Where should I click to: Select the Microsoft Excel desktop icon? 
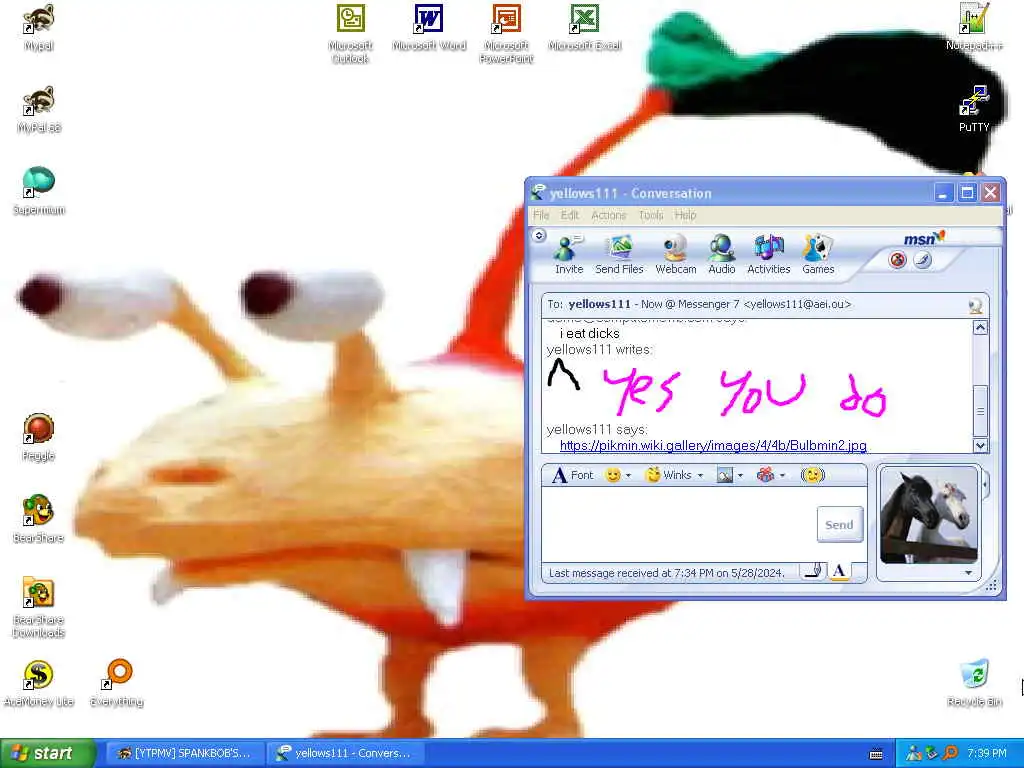point(584,27)
